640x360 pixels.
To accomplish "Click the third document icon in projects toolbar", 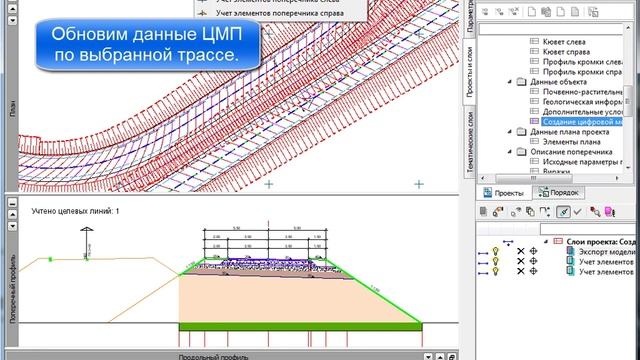I will click(x=561, y=12).
